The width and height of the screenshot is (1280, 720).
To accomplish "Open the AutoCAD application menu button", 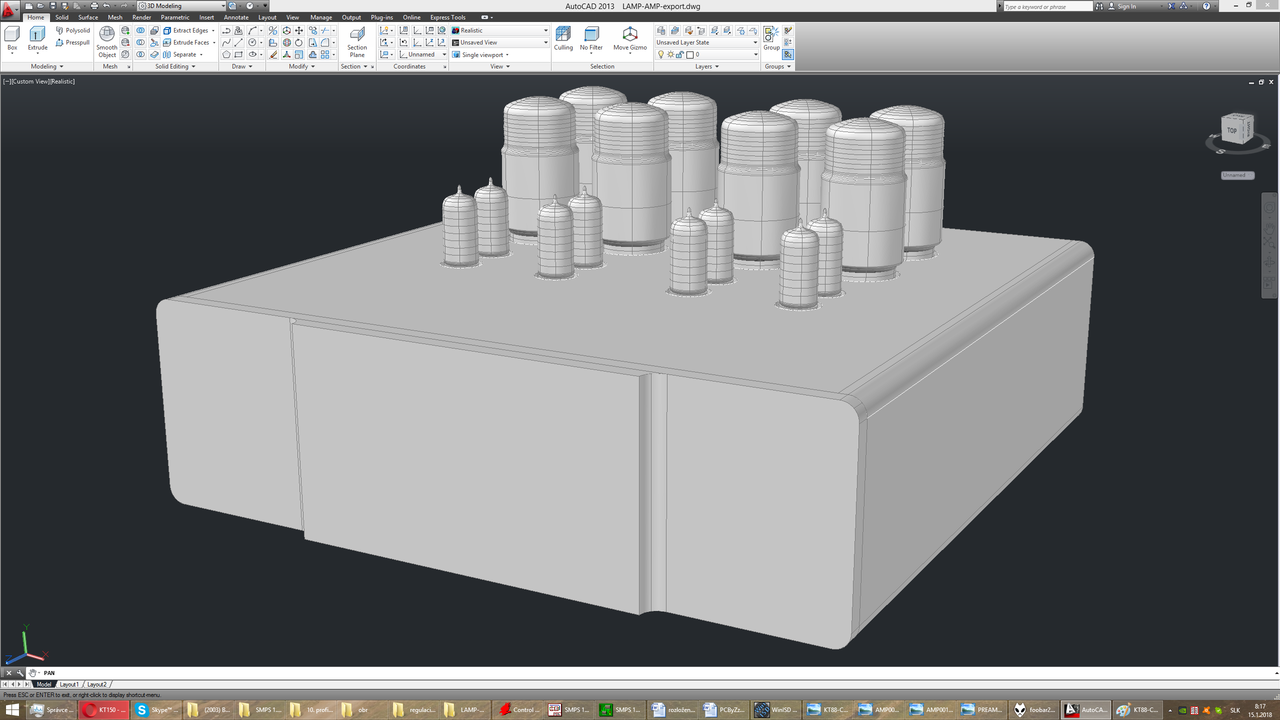I will pyautogui.click(x=11, y=9).
